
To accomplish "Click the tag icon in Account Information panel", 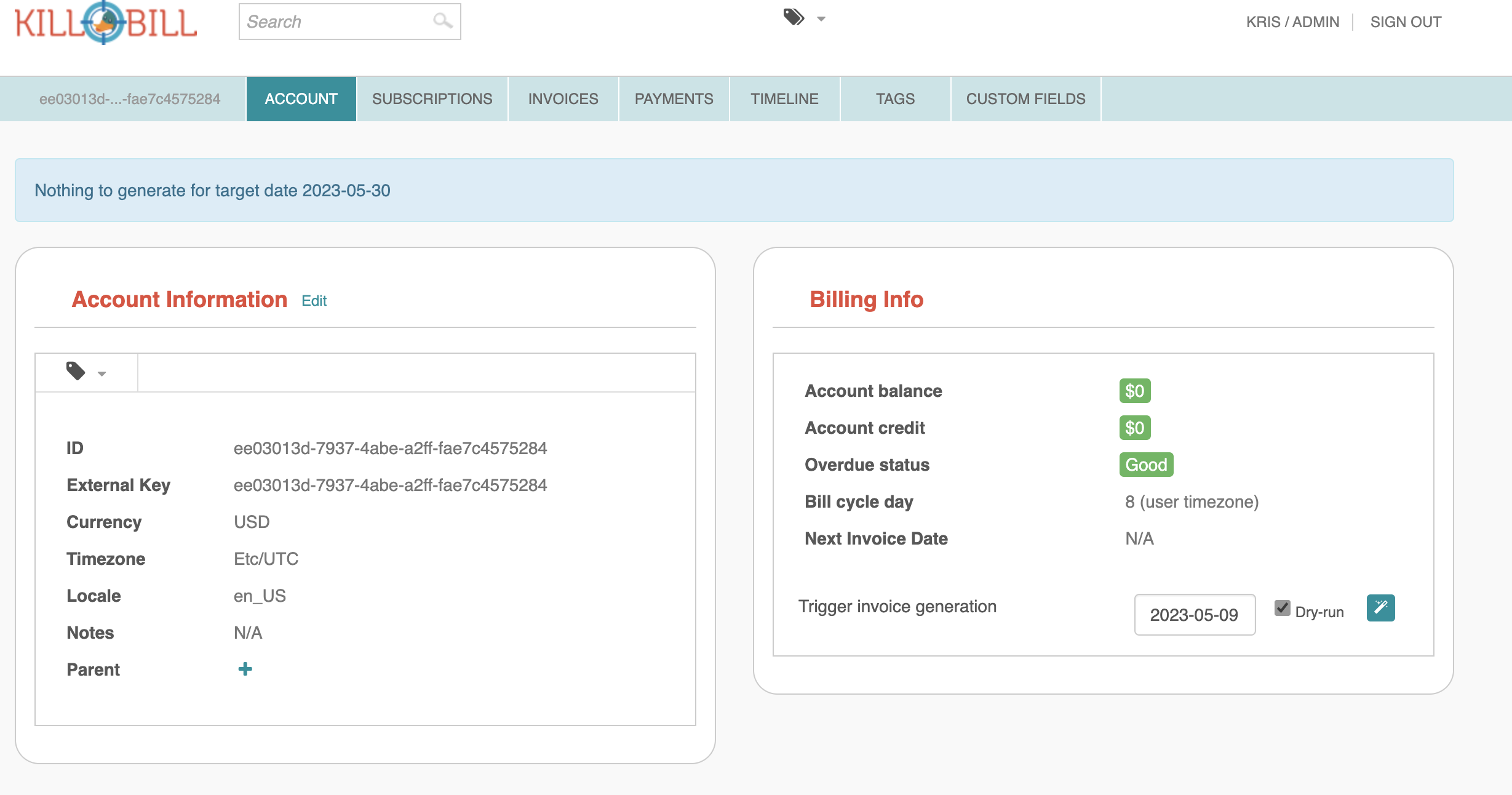I will point(74,371).
